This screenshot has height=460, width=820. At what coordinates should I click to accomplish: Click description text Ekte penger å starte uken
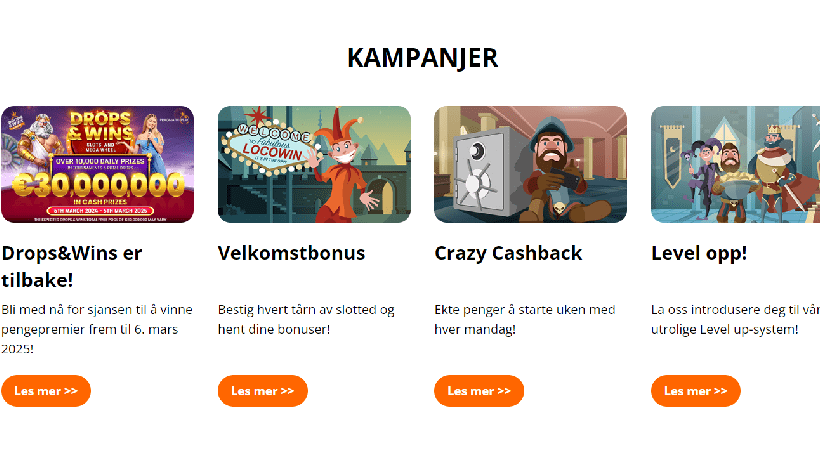point(525,319)
